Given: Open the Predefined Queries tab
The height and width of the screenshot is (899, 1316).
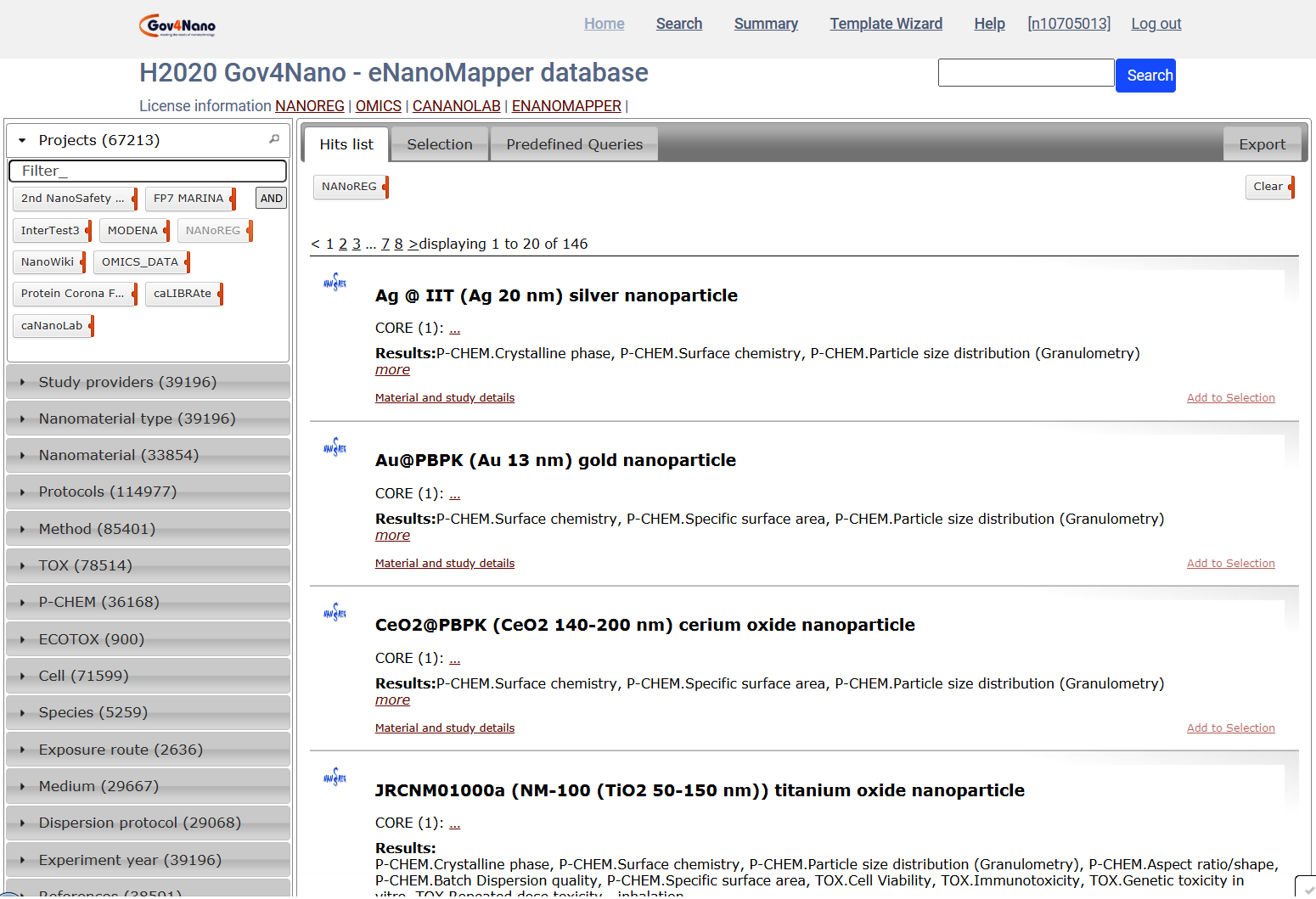Looking at the screenshot, I should pos(574,144).
